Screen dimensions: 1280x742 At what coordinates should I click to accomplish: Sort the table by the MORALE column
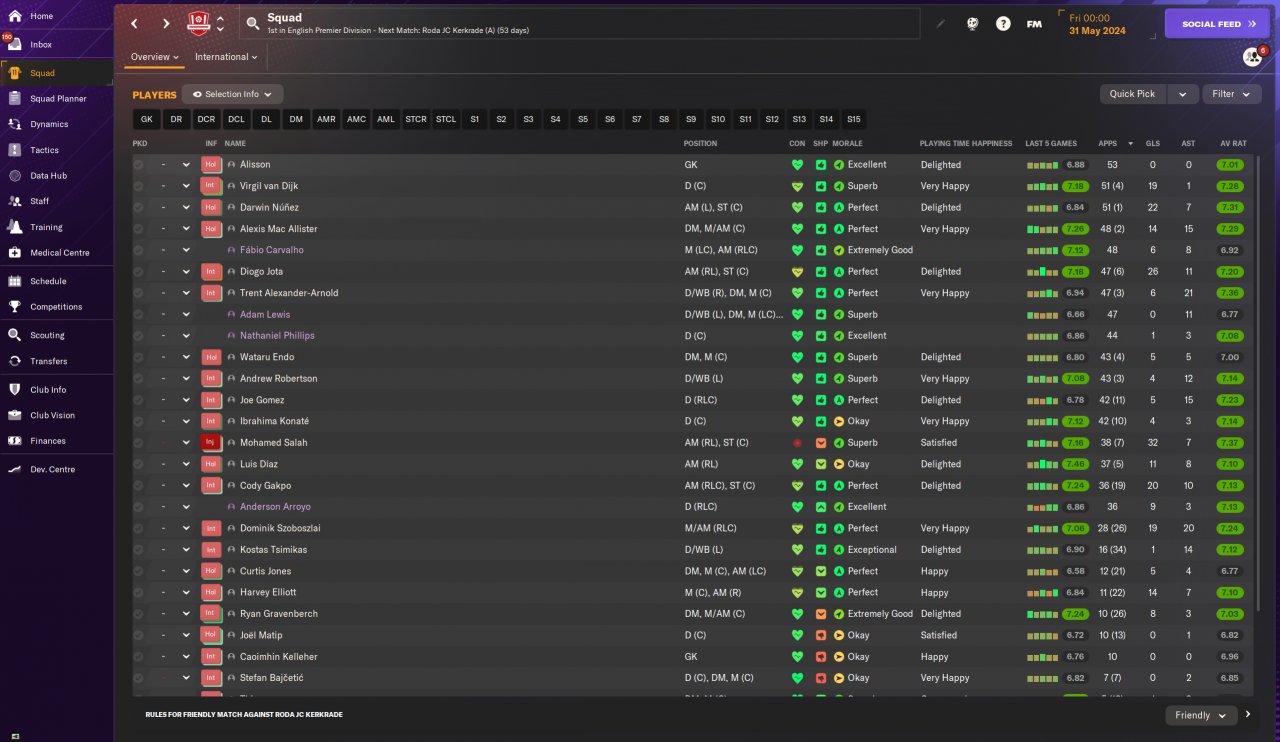click(848, 143)
